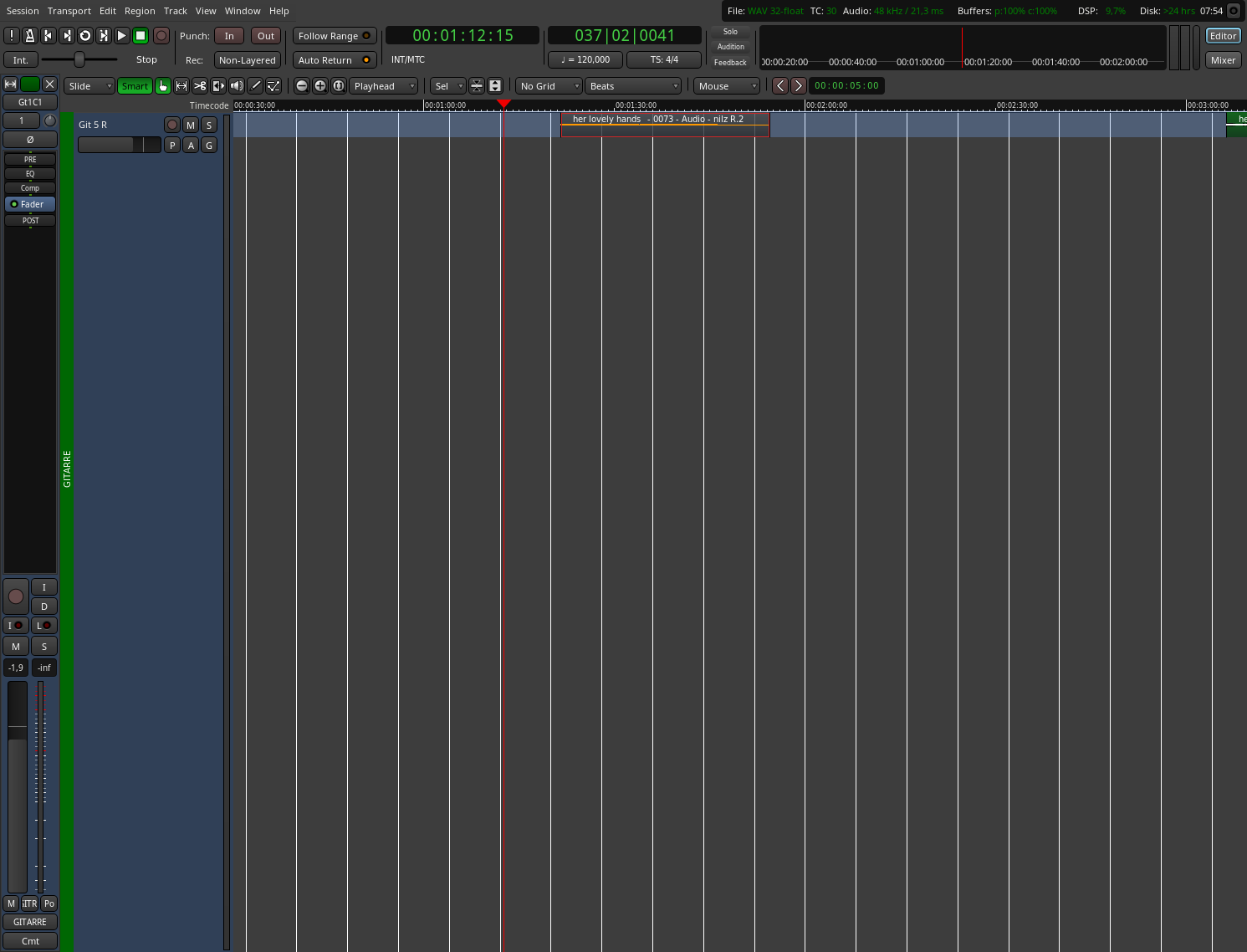The image size is (1247, 952).
Task: Open the No Grid snap dropdown
Action: click(x=548, y=86)
